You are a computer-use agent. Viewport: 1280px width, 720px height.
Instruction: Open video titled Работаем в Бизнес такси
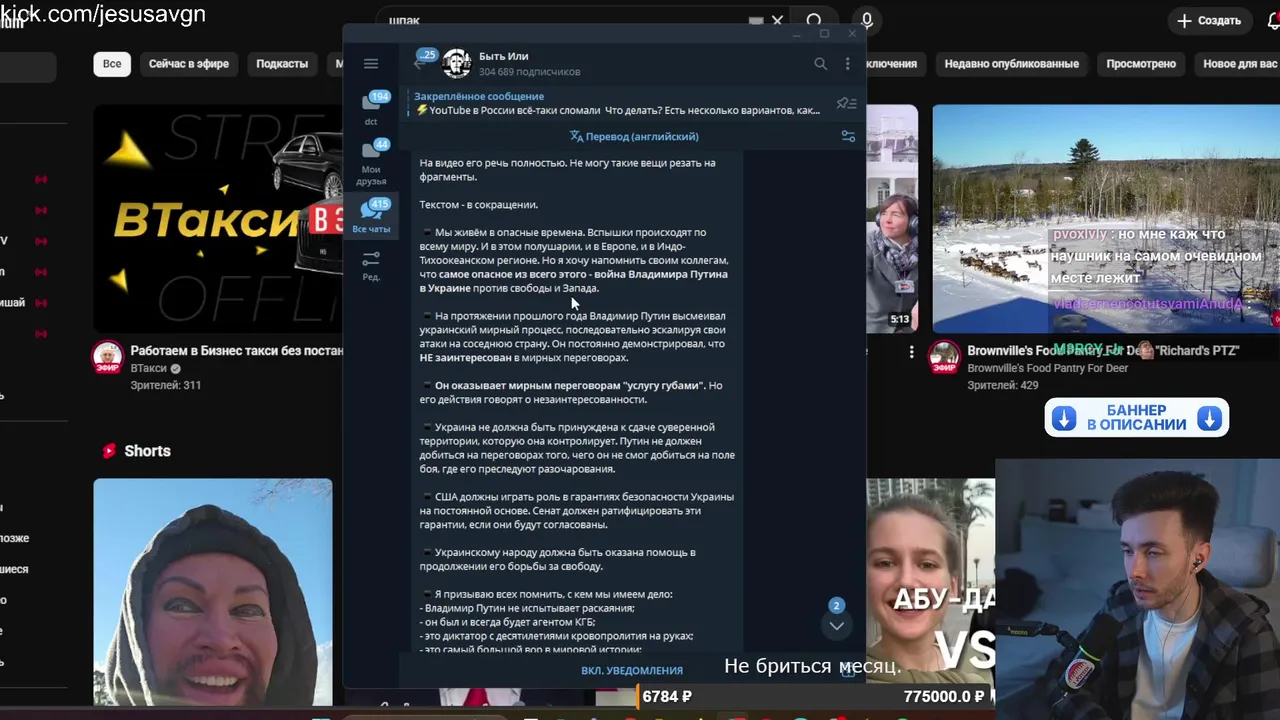[x=236, y=351]
